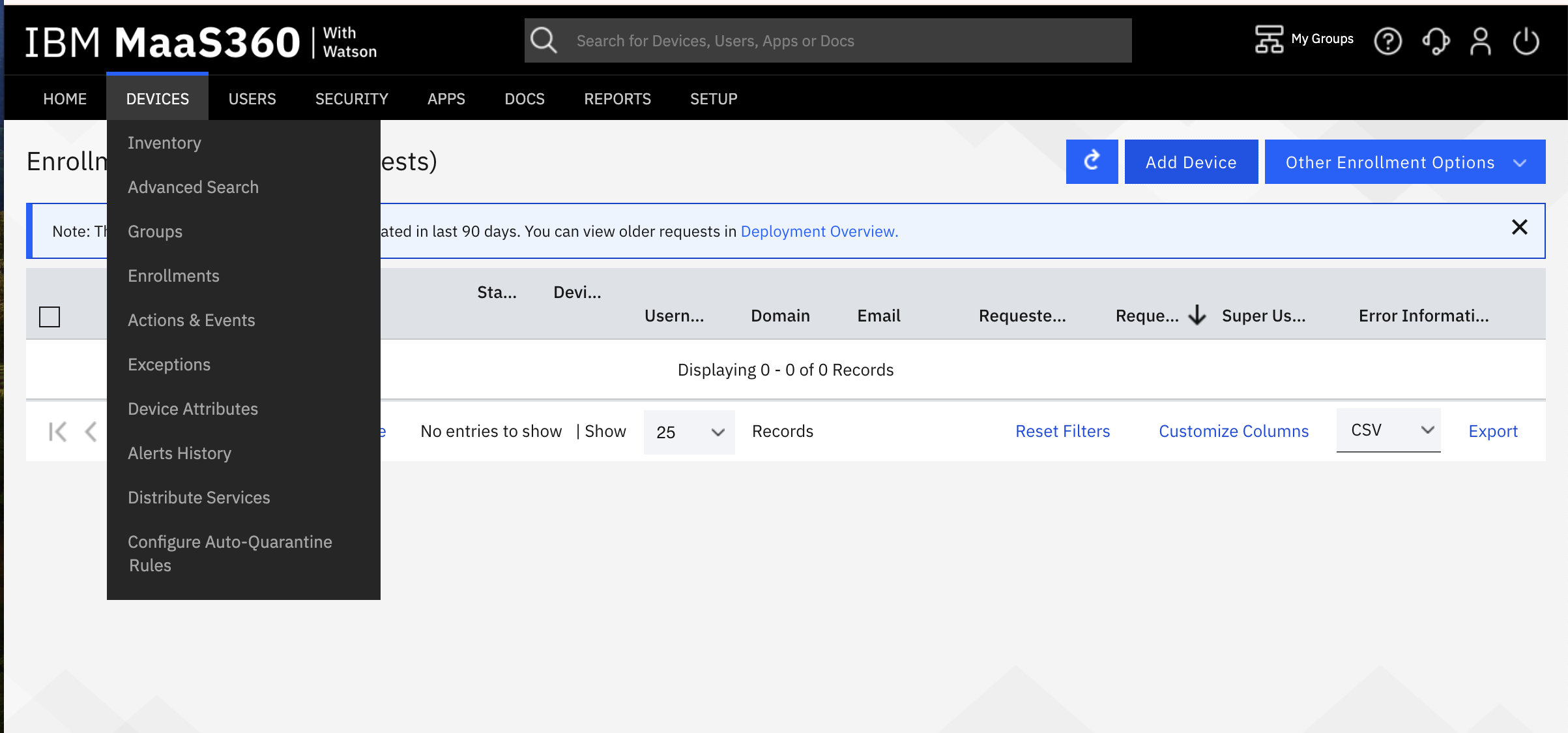Open the CSV export format dropdown
This screenshot has height=733, width=1568.
pos(1387,430)
